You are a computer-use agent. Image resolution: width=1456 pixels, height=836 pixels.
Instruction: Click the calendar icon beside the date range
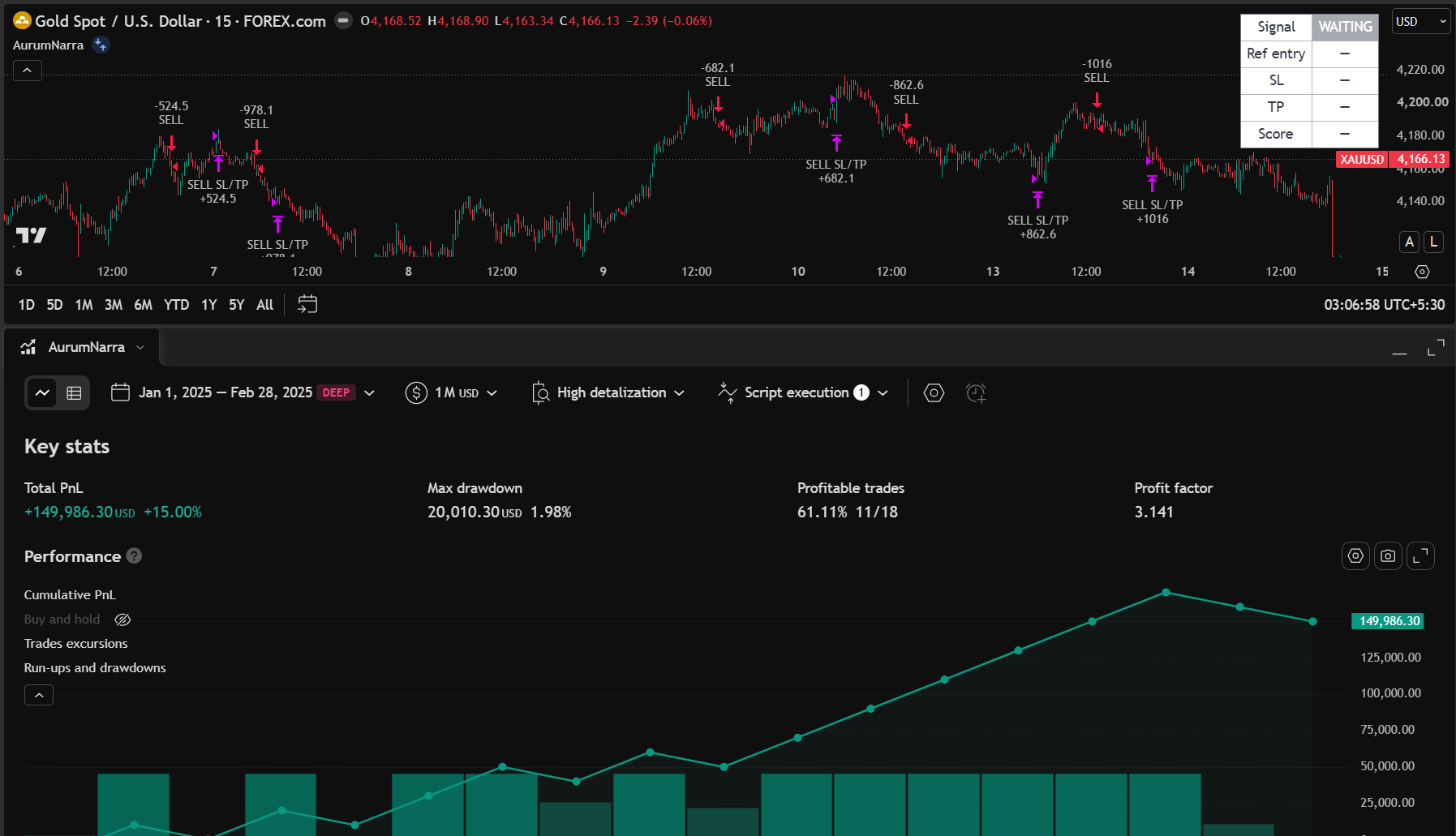[x=120, y=392]
